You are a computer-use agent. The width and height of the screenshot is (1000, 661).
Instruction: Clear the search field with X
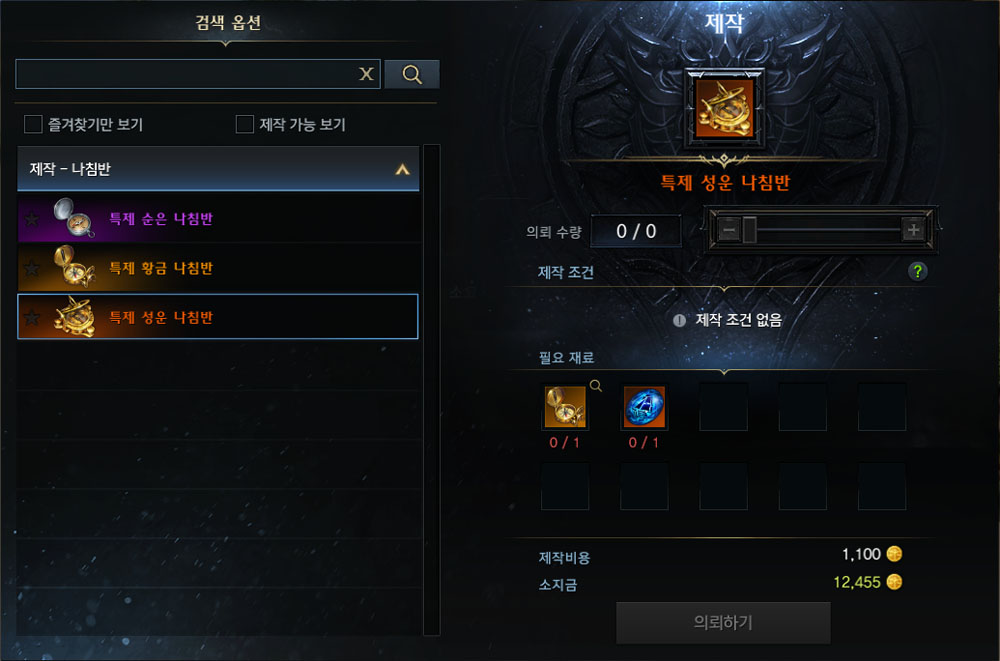[366, 74]
